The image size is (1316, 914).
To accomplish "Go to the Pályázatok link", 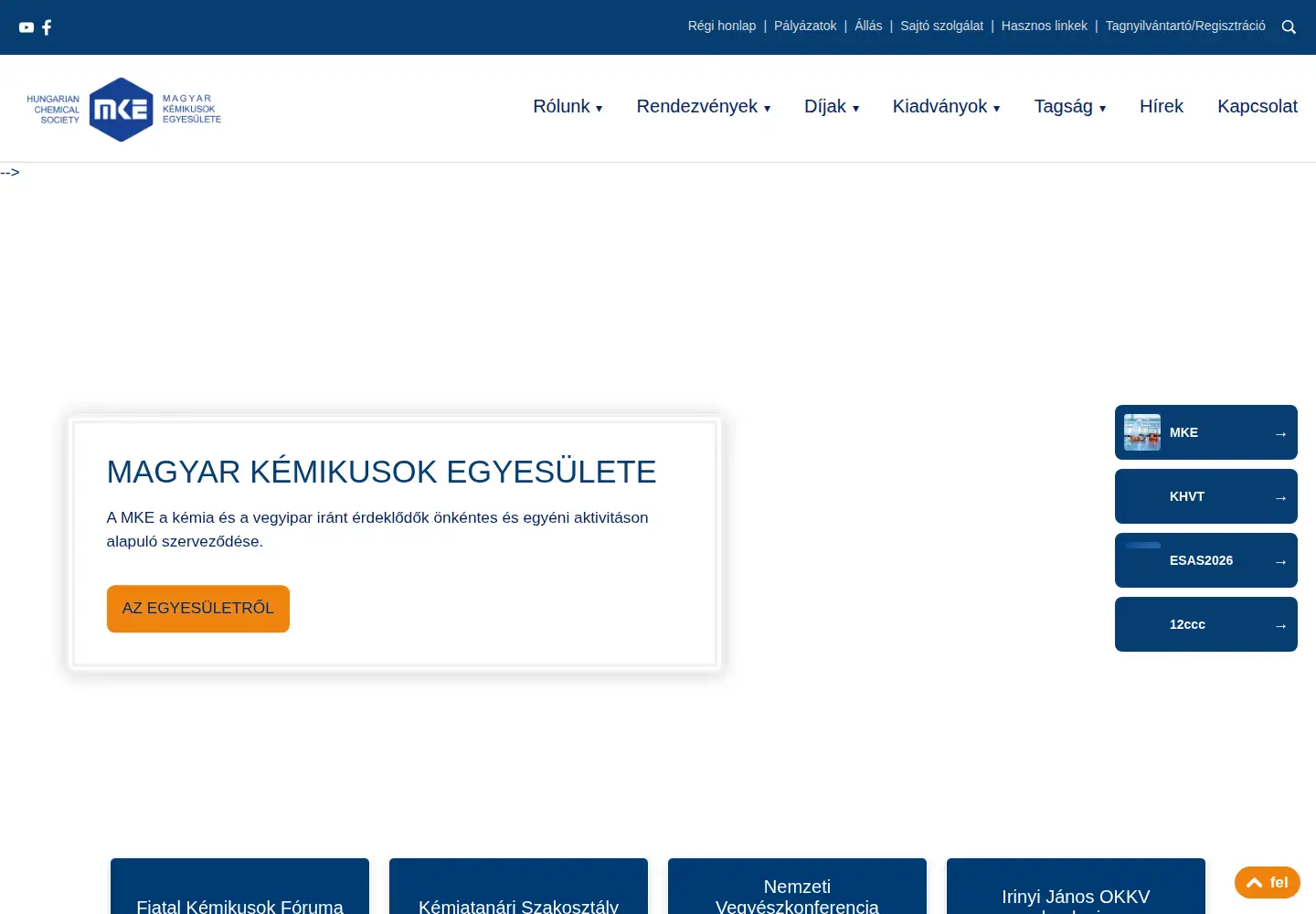I will point(805,26).
